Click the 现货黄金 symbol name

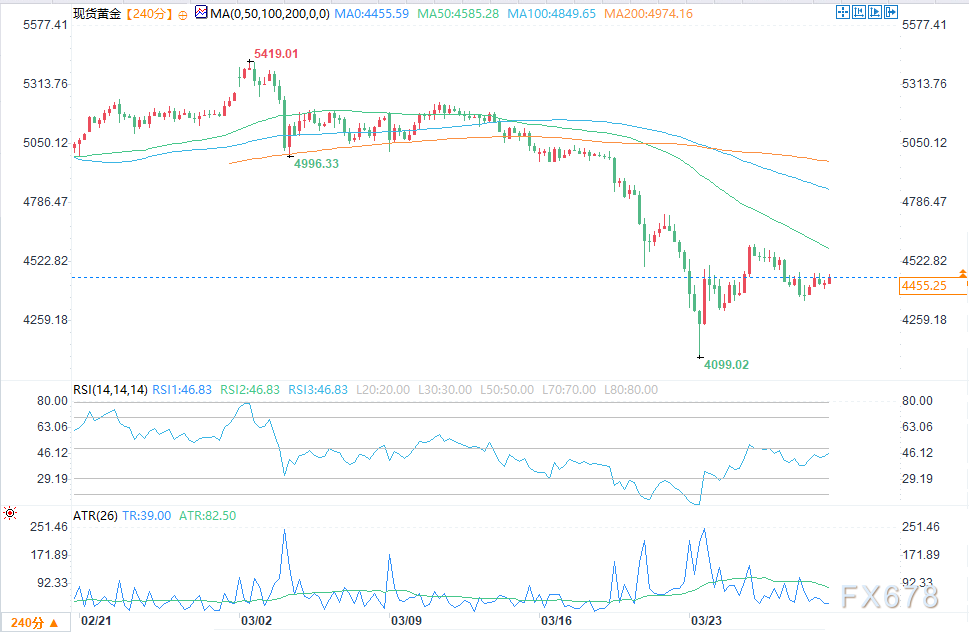click(98, 14)
